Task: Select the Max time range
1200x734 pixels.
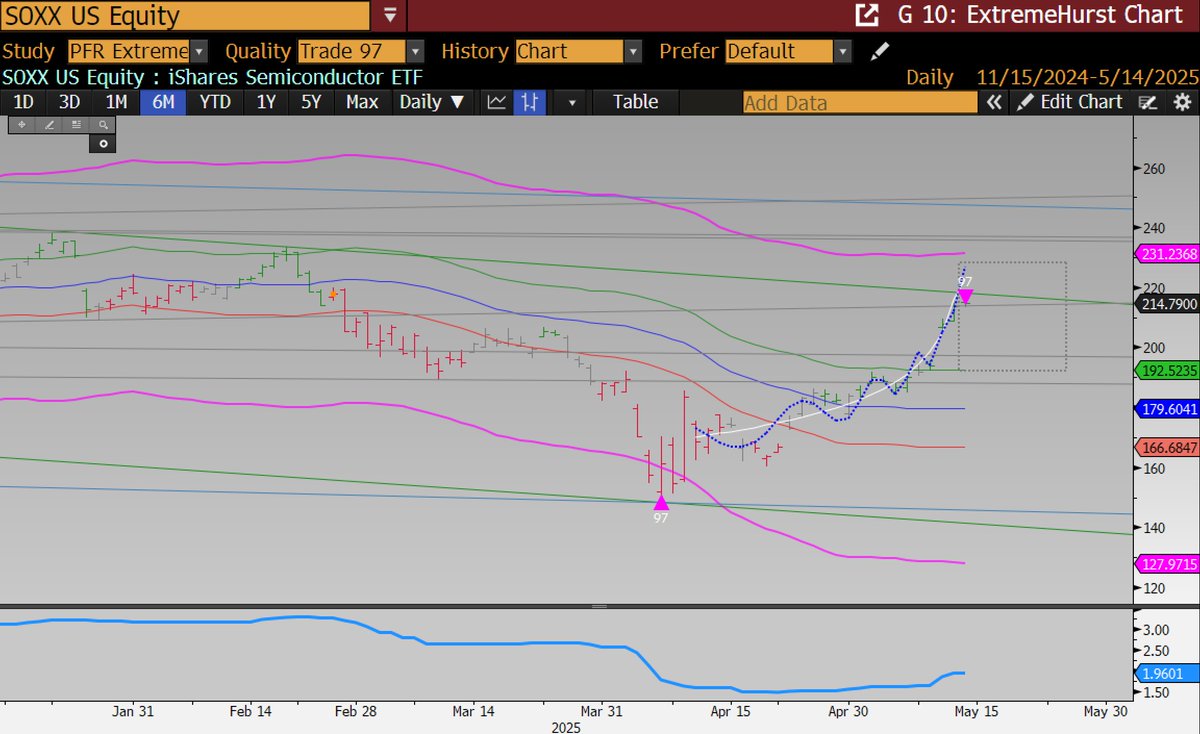Action: (x=362, y=101)
